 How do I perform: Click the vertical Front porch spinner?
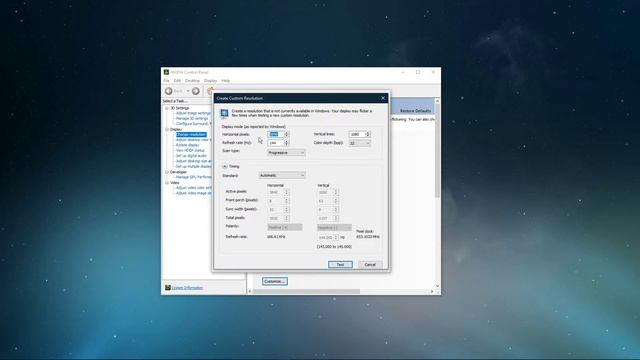click(336, 201)
